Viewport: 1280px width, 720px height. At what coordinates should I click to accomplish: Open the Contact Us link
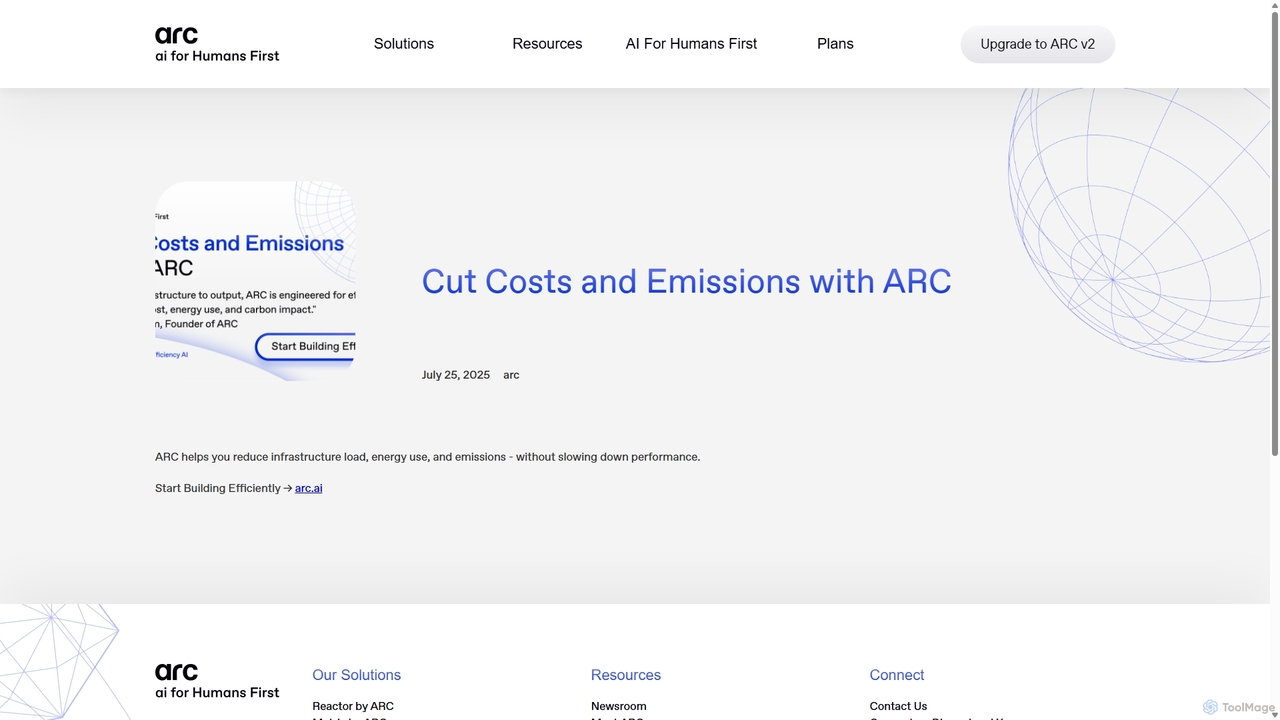click(x=898, y=706)
